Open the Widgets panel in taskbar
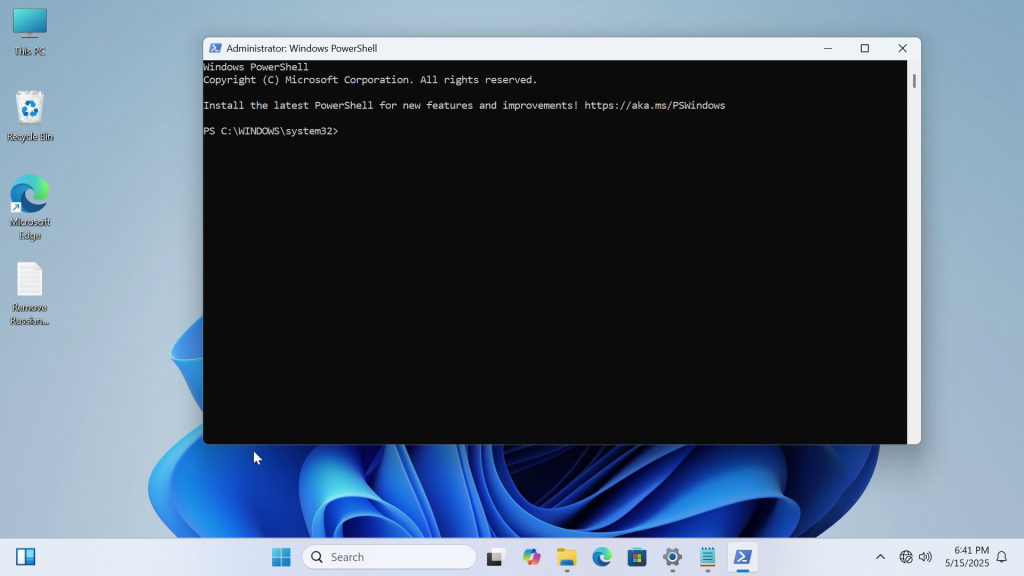Viewport: 1024px width, 576px height. coord(25,556)
